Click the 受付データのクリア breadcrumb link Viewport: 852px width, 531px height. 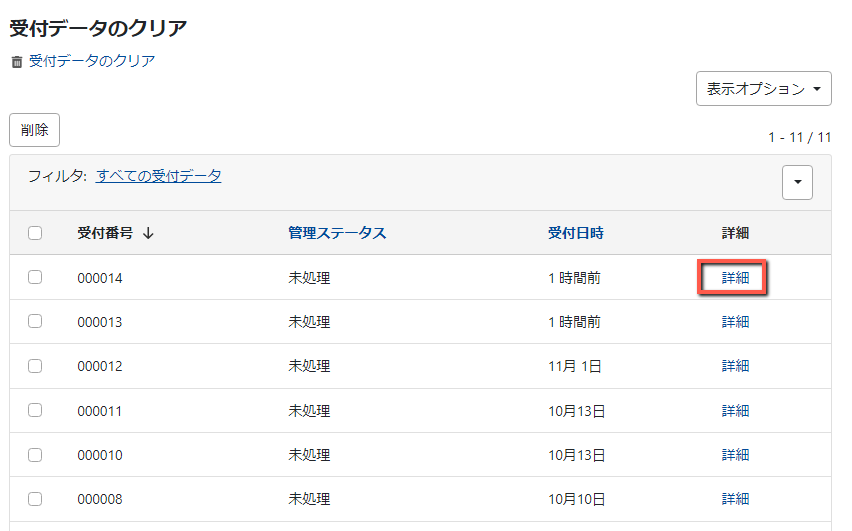pyautogui.click(x=92, y=61)
